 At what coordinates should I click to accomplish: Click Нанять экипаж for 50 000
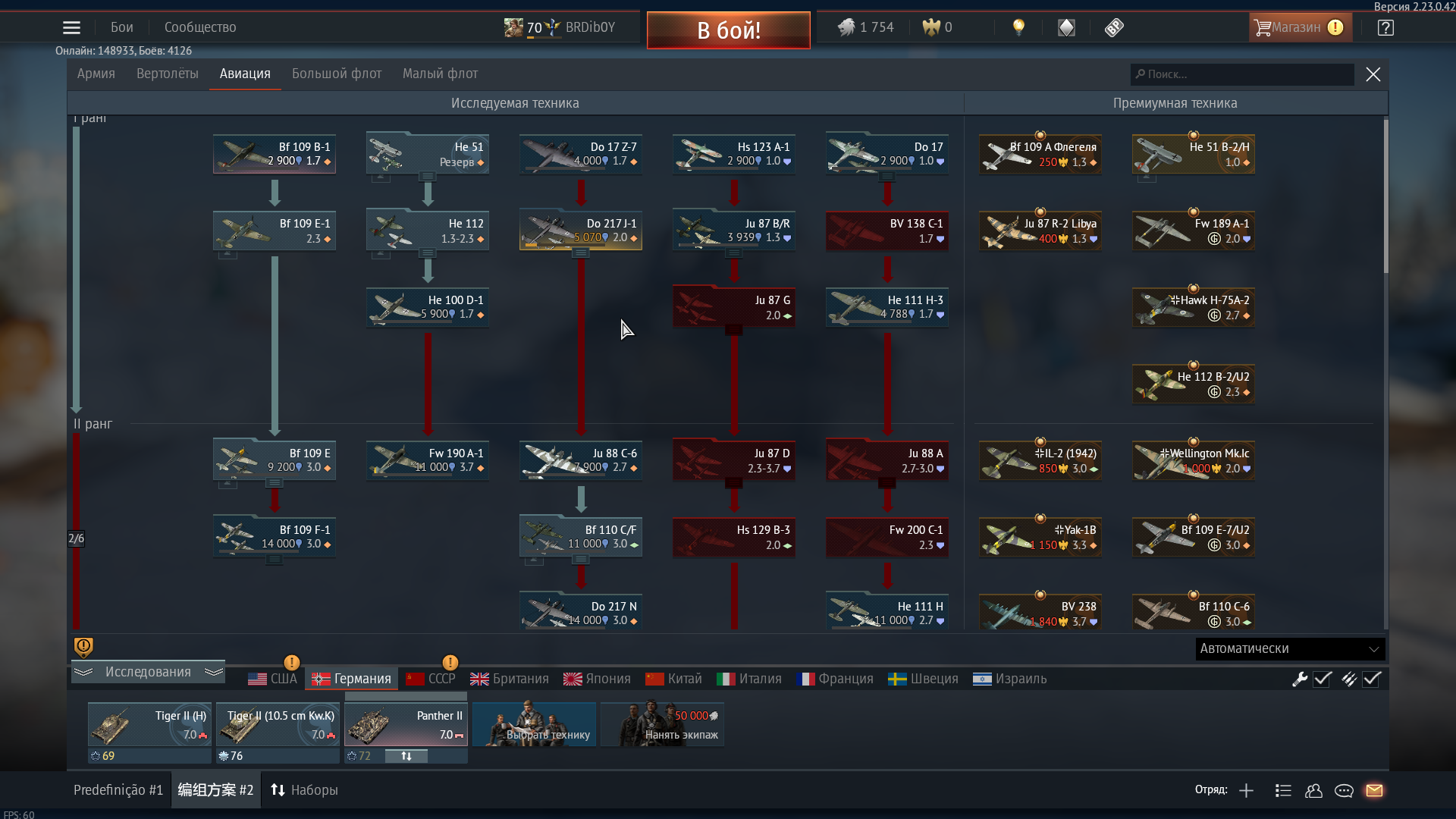click(x=663, y=724)
